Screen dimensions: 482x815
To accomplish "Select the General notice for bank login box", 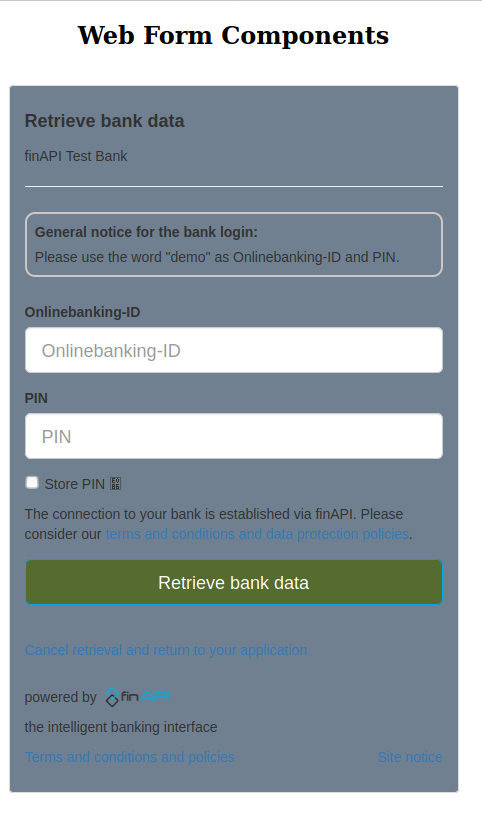I will pyautogui.click(x=234, y=244).
